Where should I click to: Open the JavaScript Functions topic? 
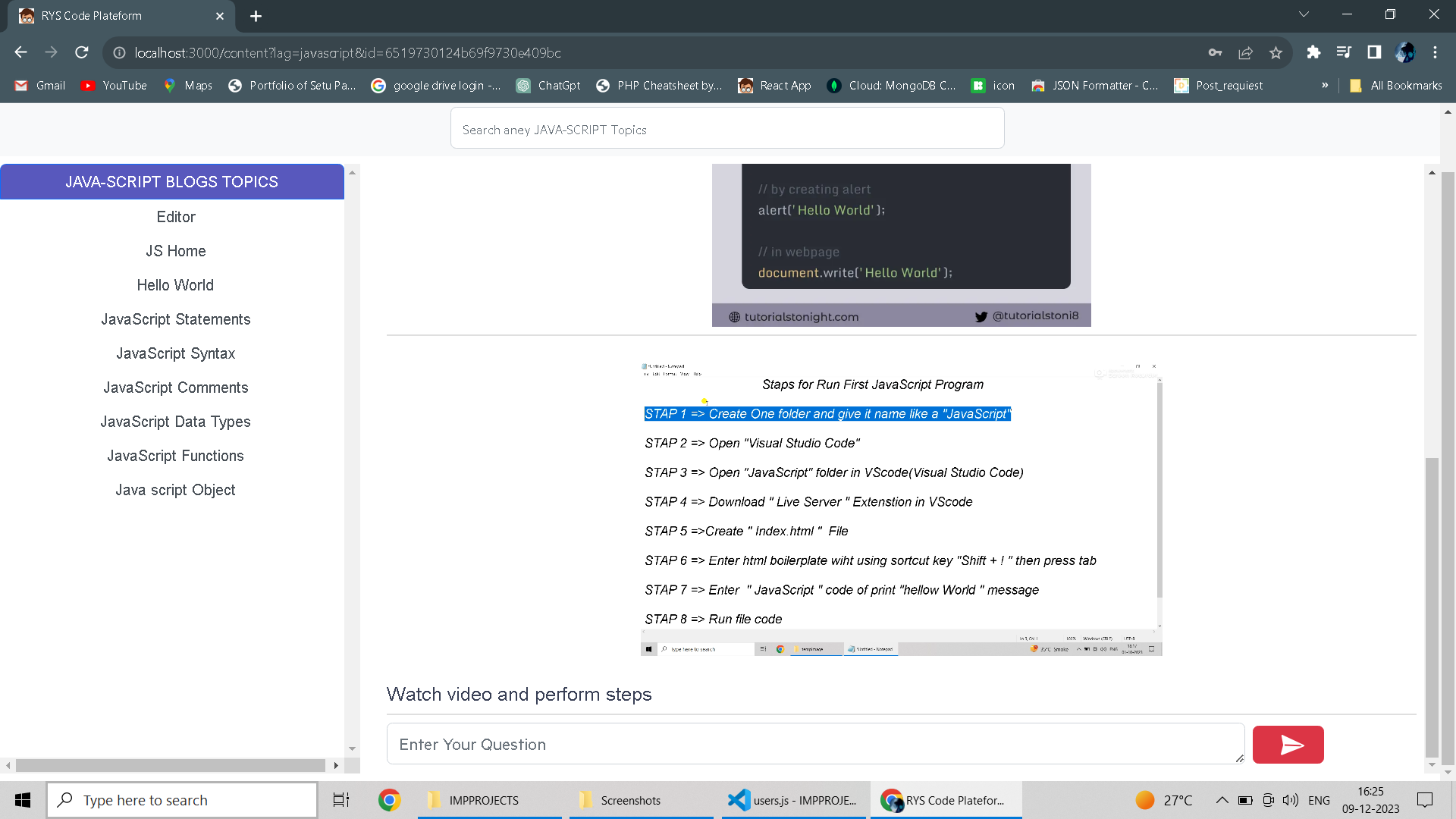[x=175, y=456]
